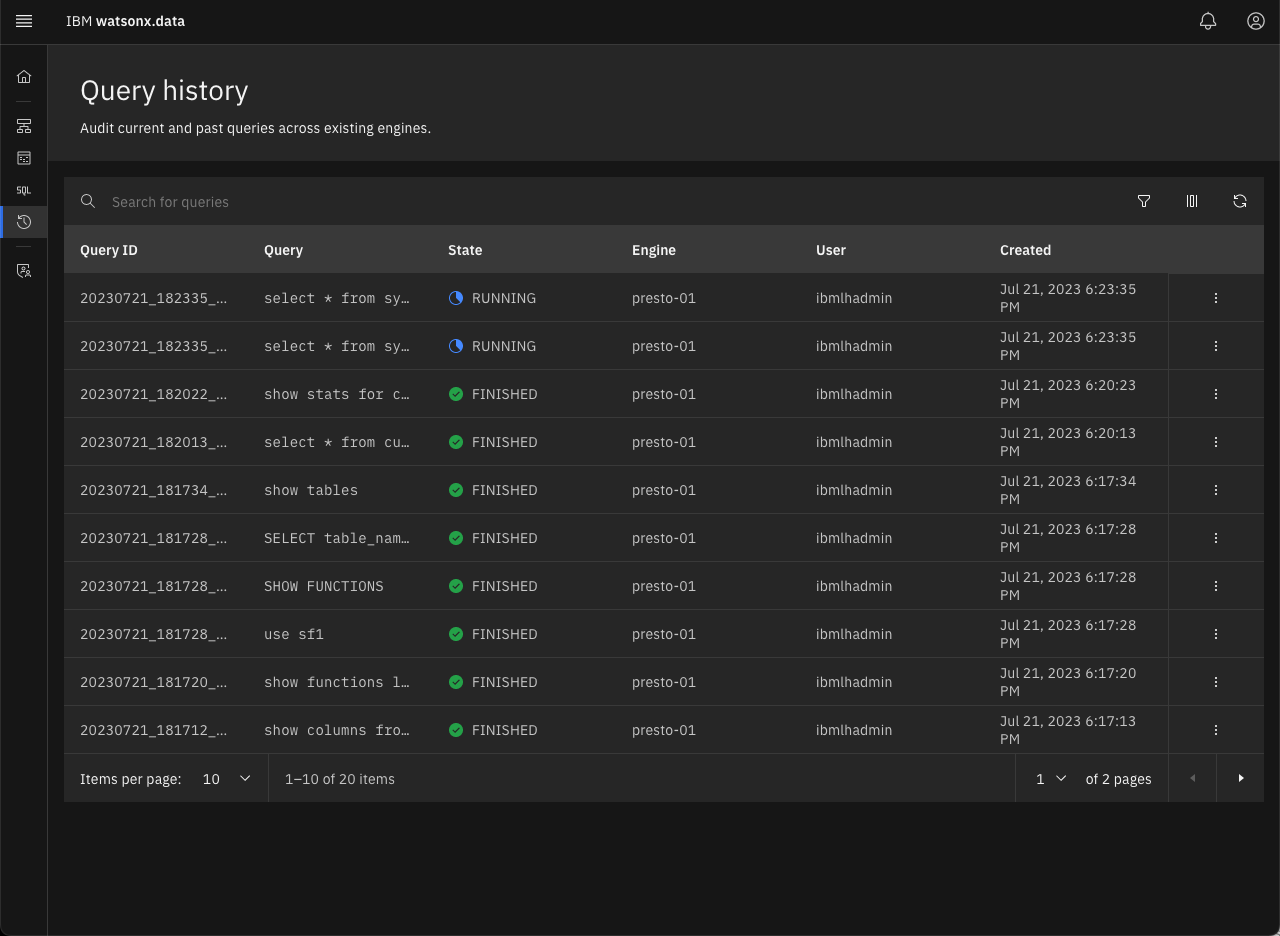Open overflow menu for second RUNNING query

click(x=1216, y=346)
